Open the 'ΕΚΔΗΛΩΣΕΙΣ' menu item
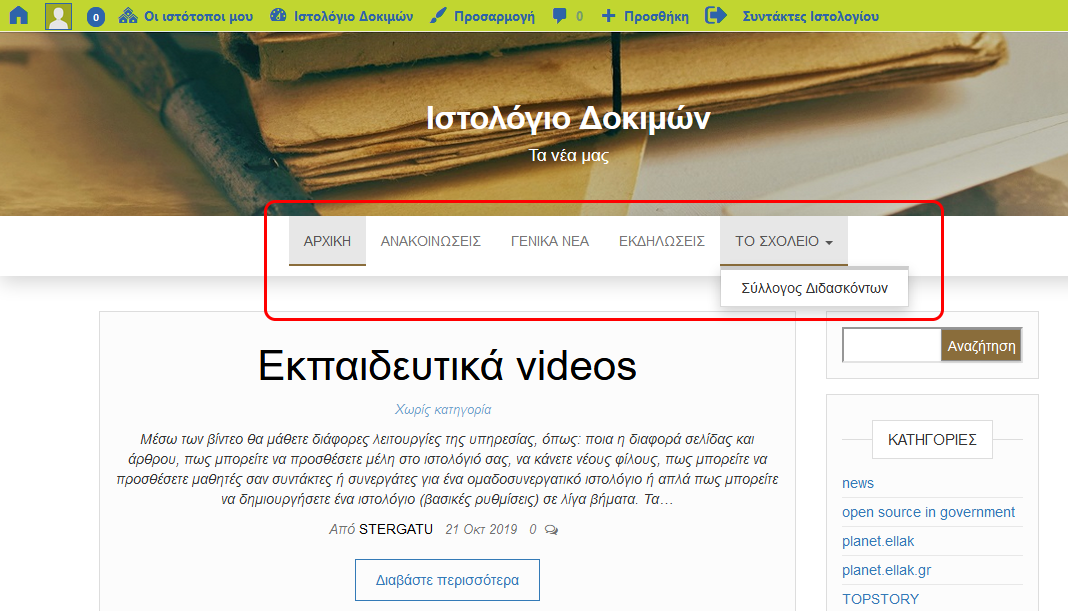This screenshot has width=1068, height=611. click(x=661, y=241)
